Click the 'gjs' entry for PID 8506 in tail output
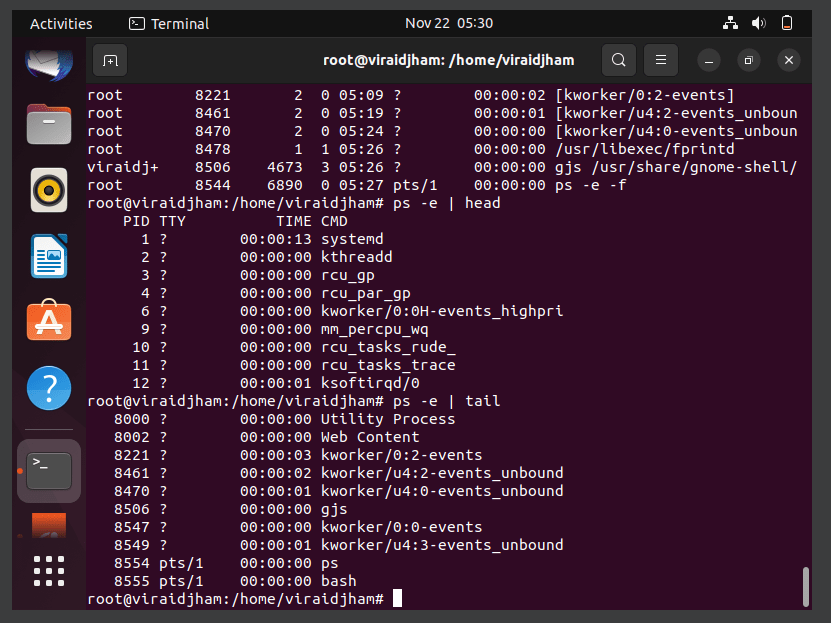The image size is (831, 623). click(334, 510)
